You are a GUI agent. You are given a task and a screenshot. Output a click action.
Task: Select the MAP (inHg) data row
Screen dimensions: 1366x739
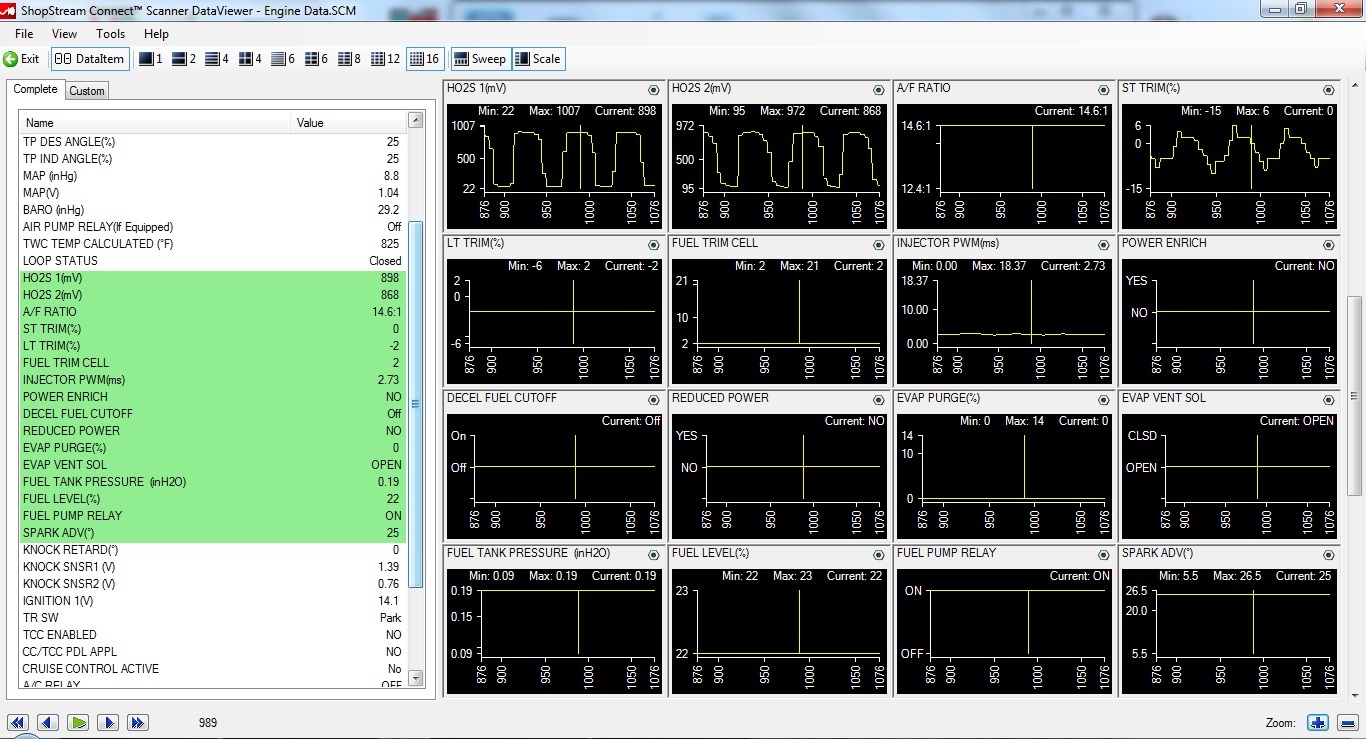(x=213, y=176)
